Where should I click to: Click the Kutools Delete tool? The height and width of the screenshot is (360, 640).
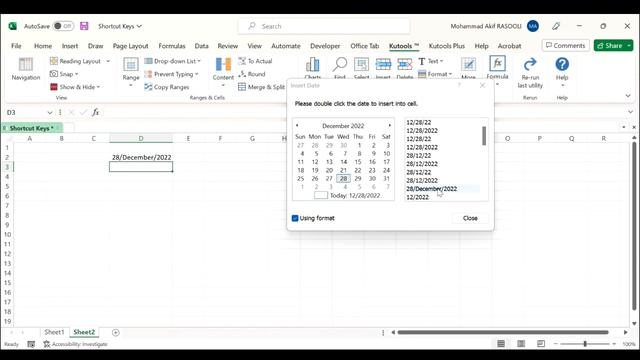point(404,68)
